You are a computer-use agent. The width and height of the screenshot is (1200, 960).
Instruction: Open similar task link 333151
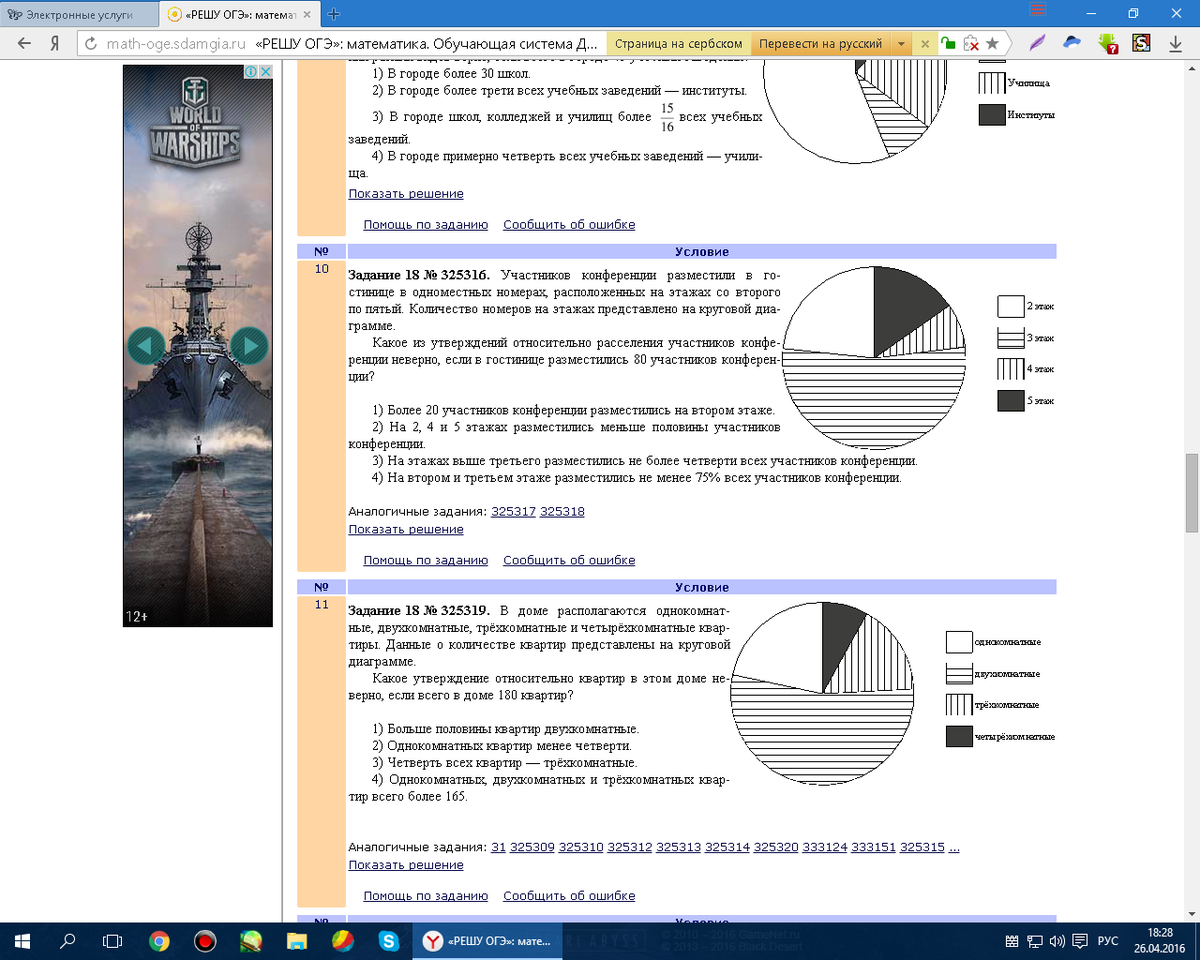pyautogui.click(x=874, y=847)
